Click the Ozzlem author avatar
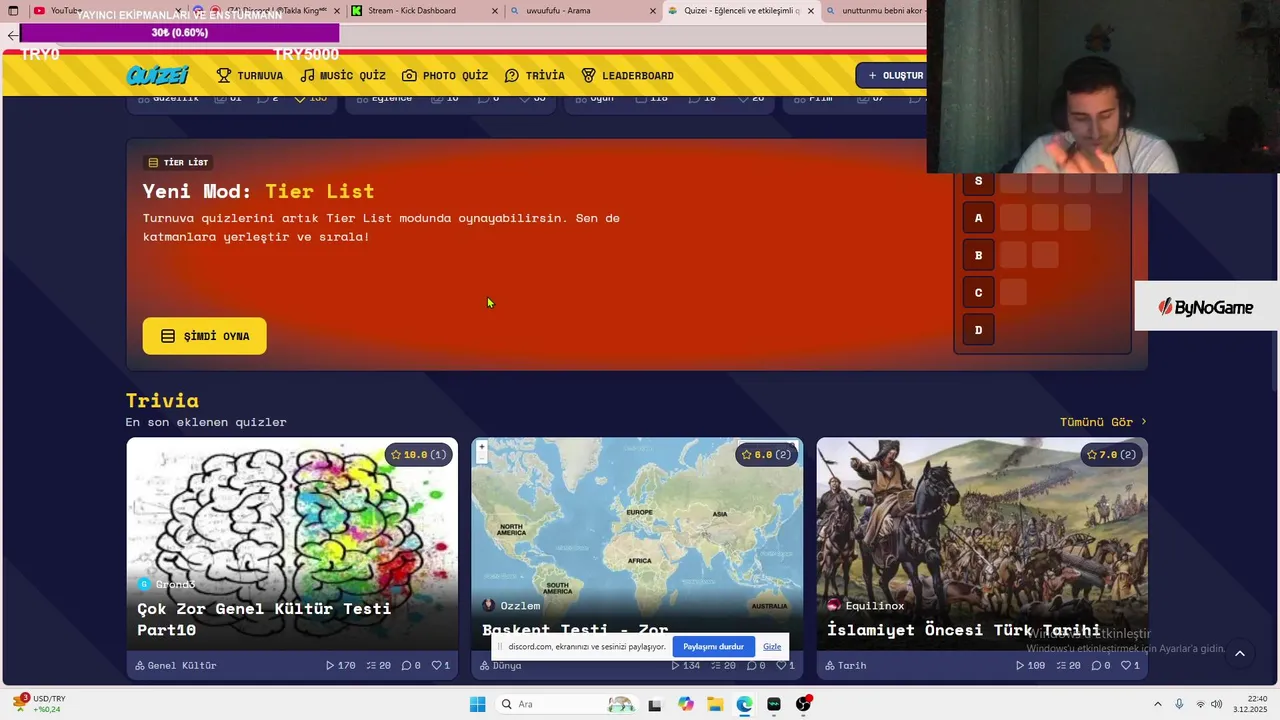The height and width of the screenshot is (720, 1280). [488, 605]
